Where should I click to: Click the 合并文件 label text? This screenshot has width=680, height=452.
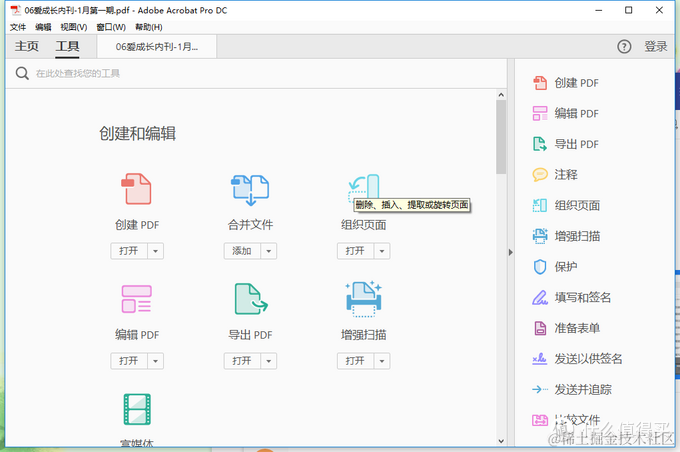pyautogui.click(x=250, y=225)
